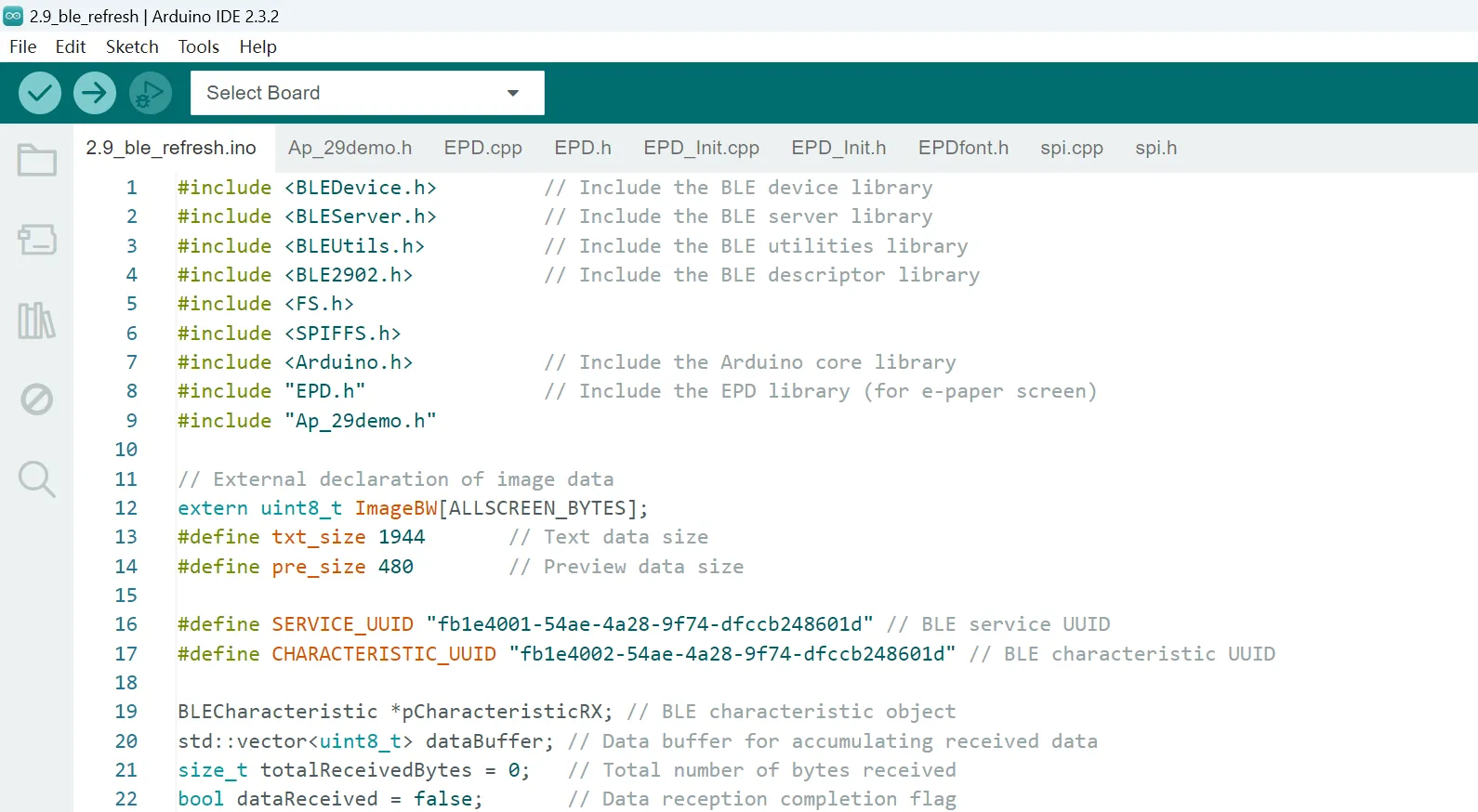
Task: Click line number 15 in the gutter
Action: 126,596
